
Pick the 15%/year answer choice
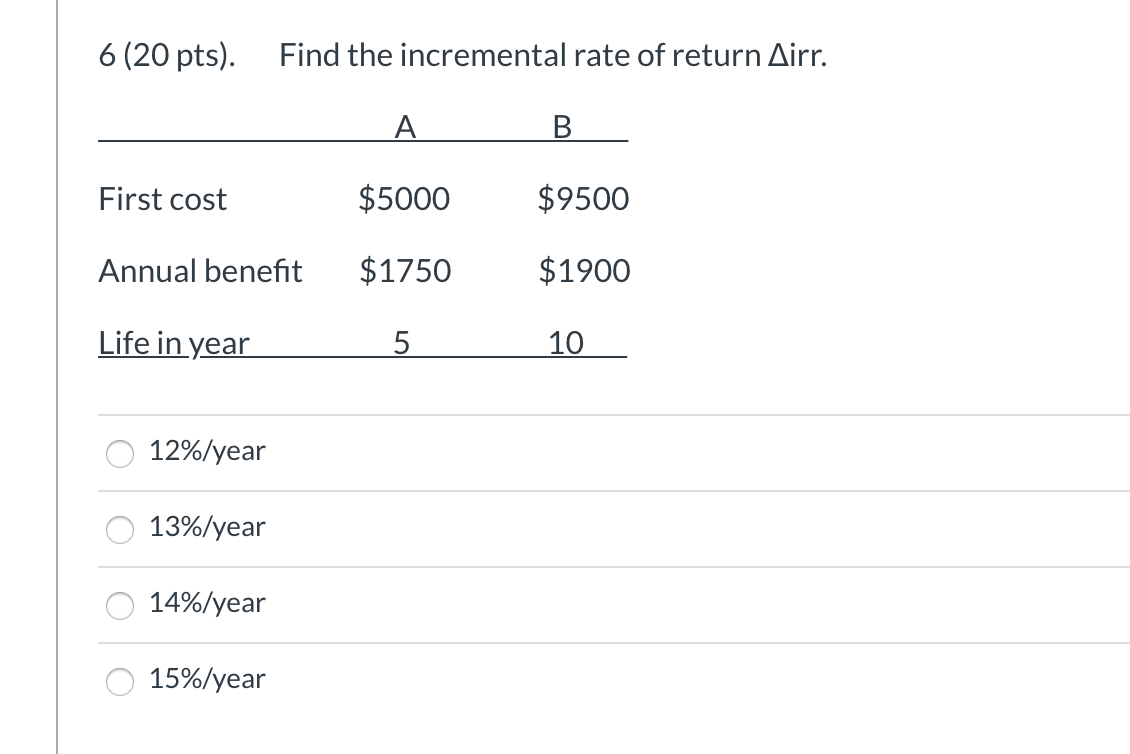point(119,682)
